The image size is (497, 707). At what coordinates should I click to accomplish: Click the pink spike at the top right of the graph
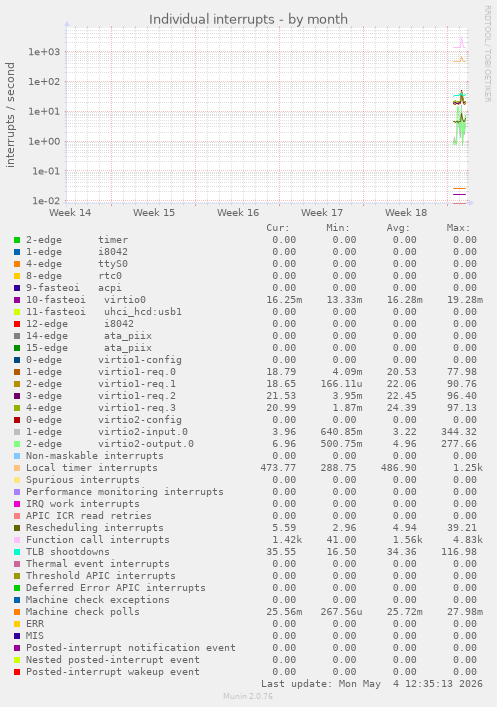tap(461, 42)
